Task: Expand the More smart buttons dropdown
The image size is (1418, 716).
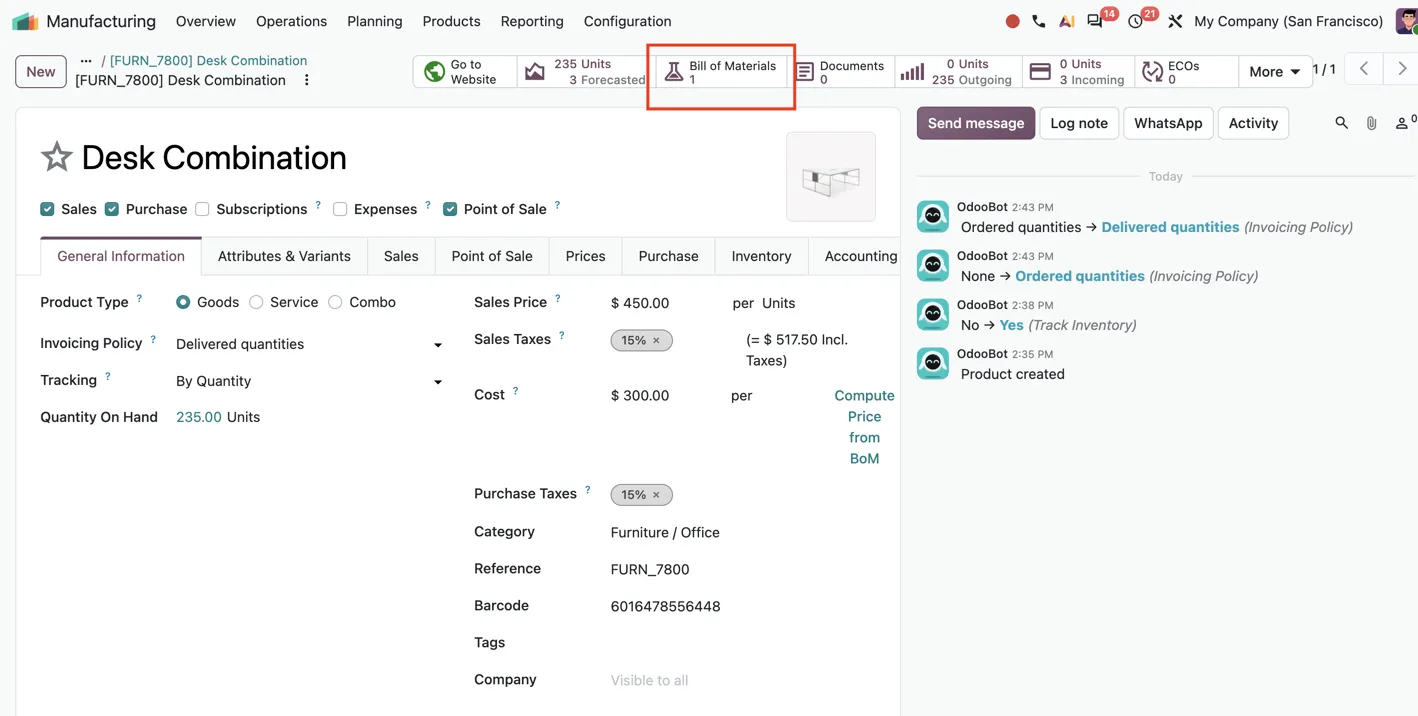Action: [x=1275, y=72]
